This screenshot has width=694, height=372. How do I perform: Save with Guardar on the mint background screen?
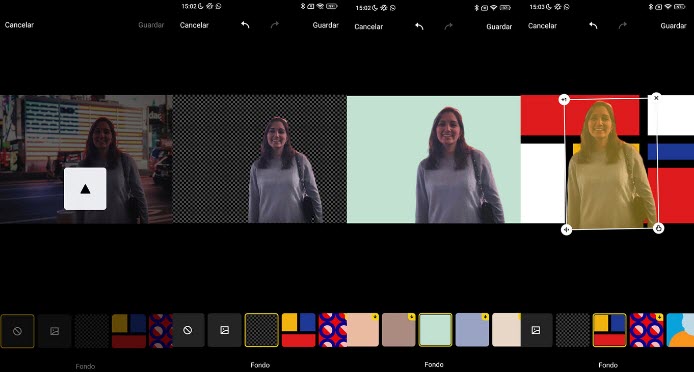[499, 27]
